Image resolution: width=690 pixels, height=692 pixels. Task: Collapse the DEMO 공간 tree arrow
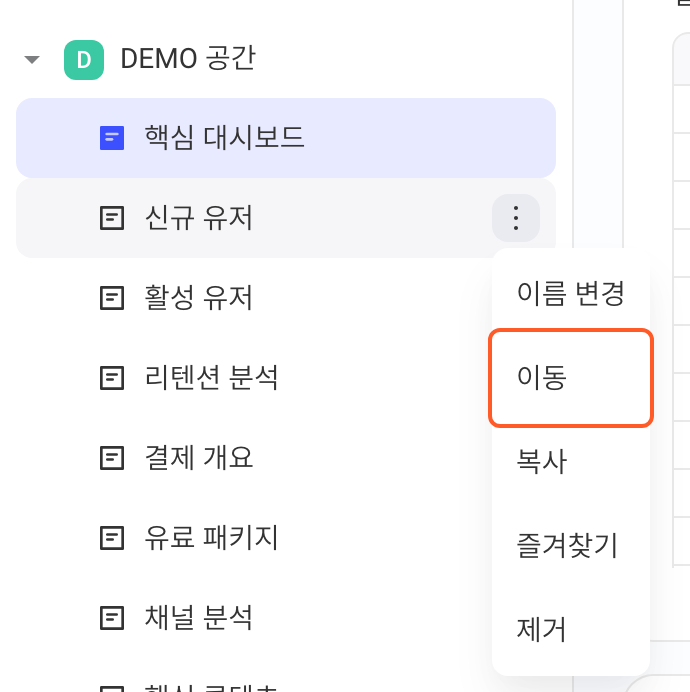coord(32,60)
